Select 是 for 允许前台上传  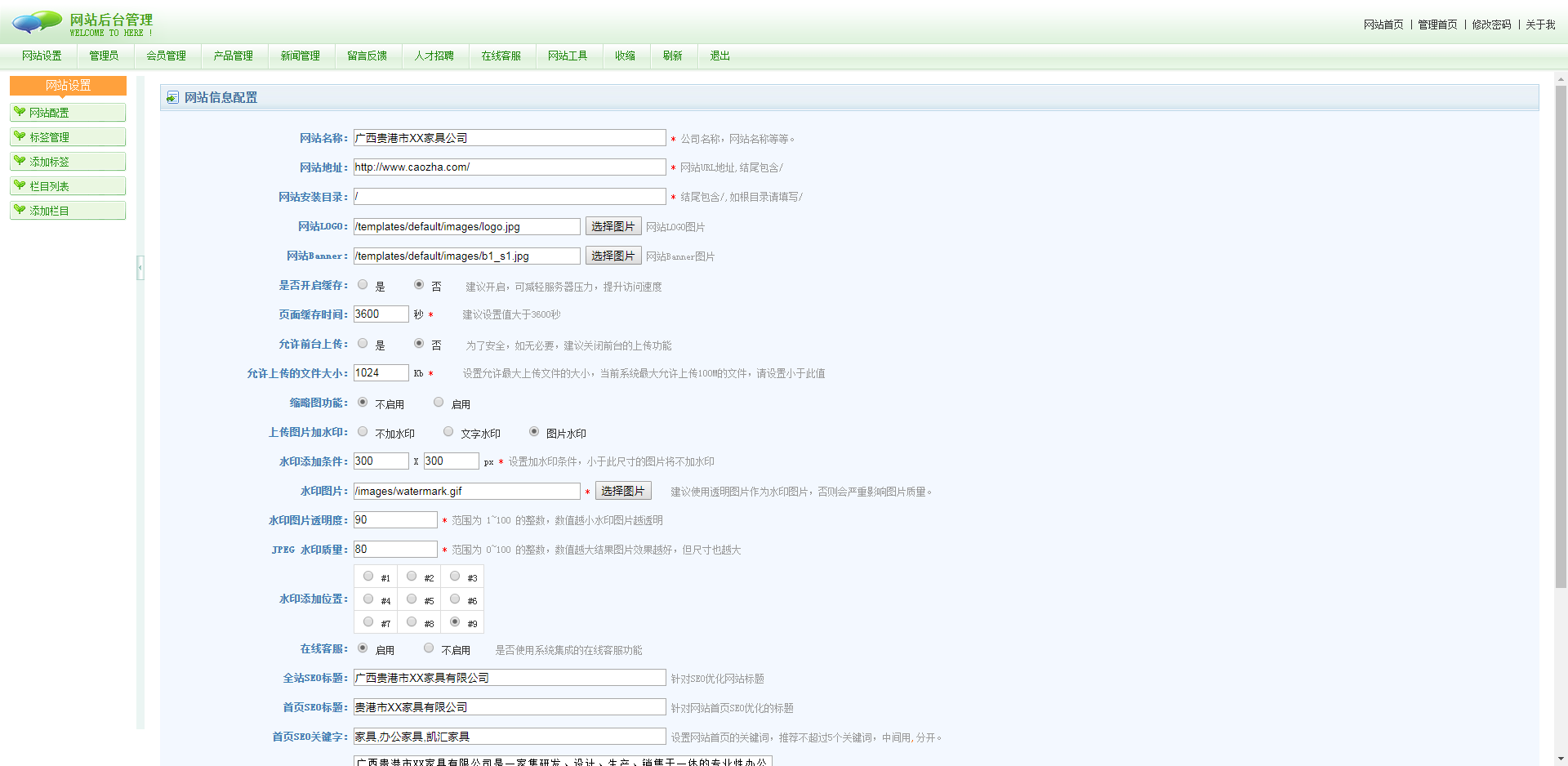363,344
